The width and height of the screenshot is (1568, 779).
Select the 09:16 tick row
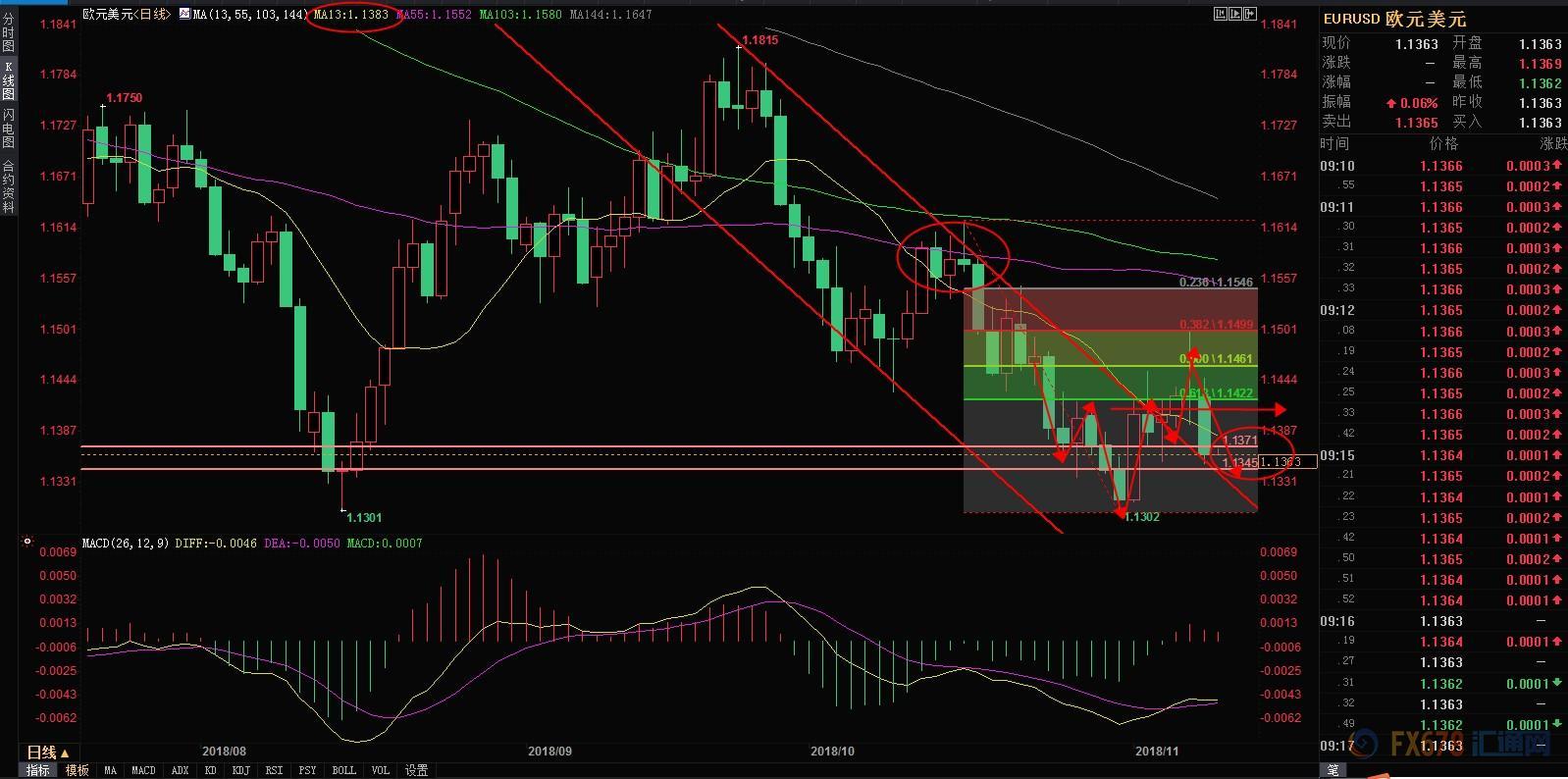1442,621
